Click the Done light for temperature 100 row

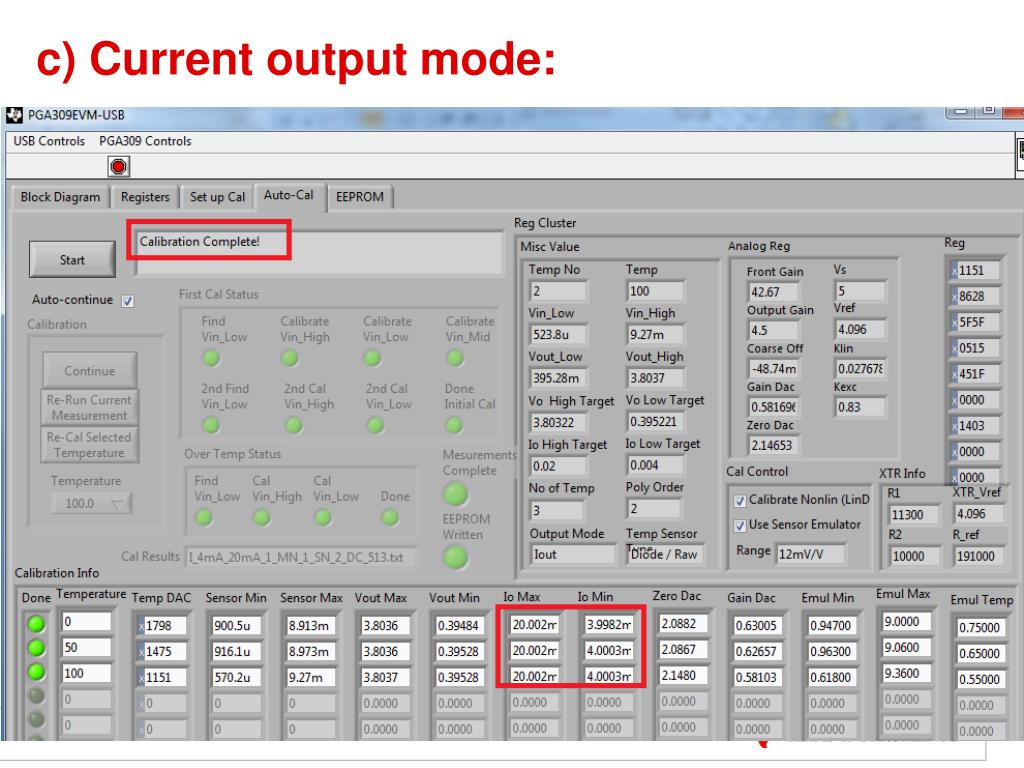click(x=37, y=672)
